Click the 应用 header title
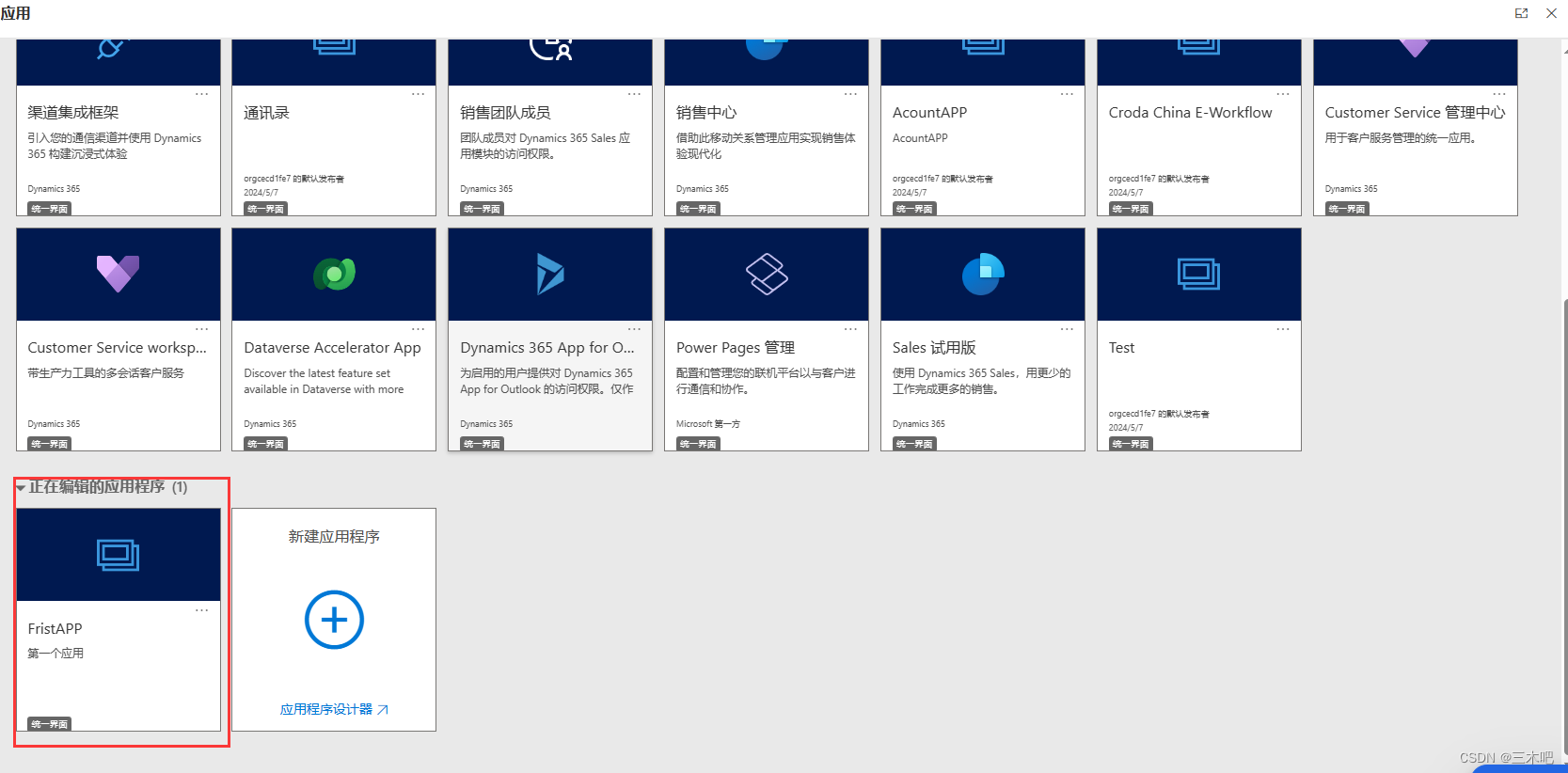The height and width of the screenshot is (773, 1568). click(15, 13)
